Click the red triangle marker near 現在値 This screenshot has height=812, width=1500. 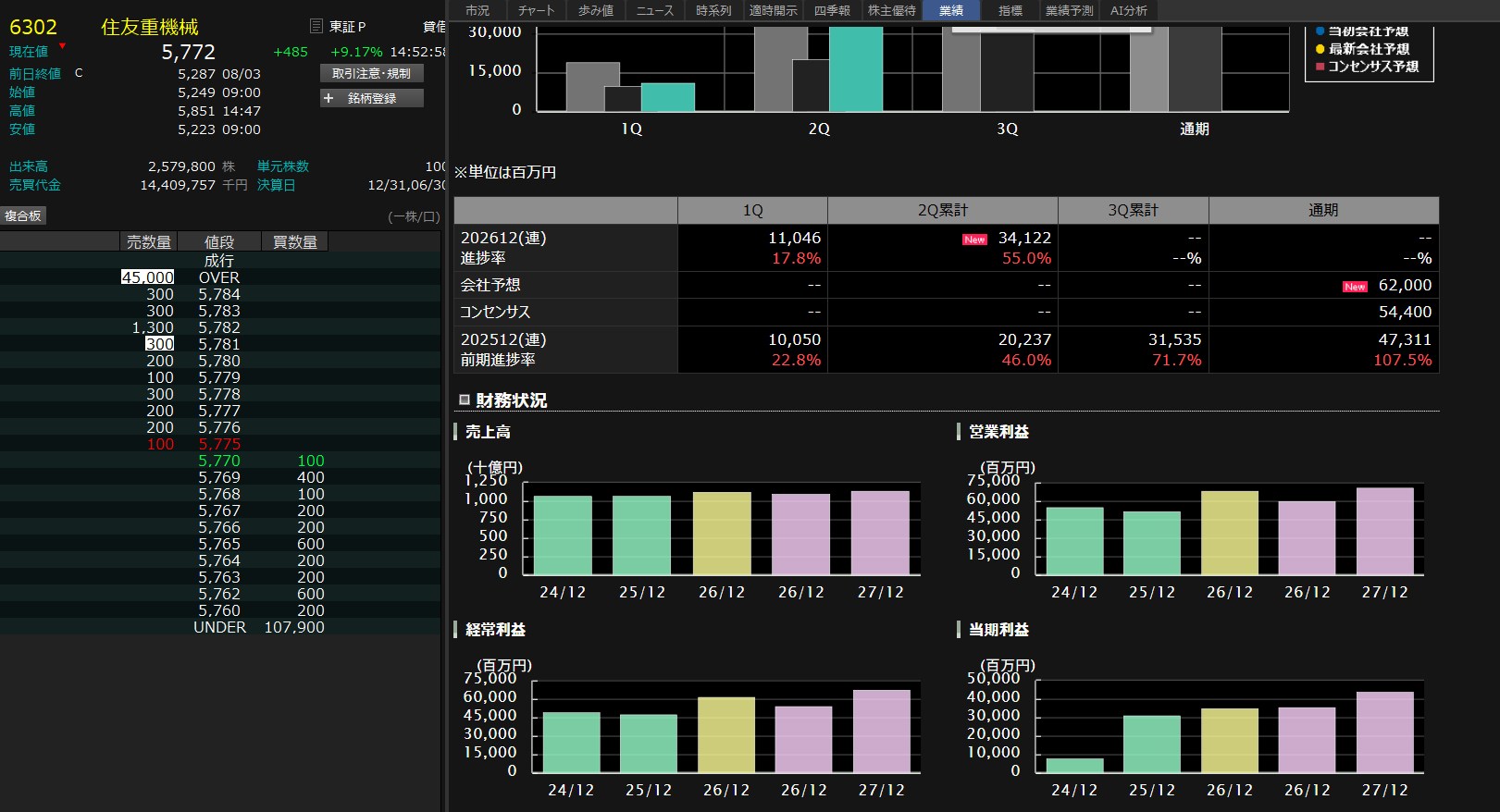(x=62, y=45)
